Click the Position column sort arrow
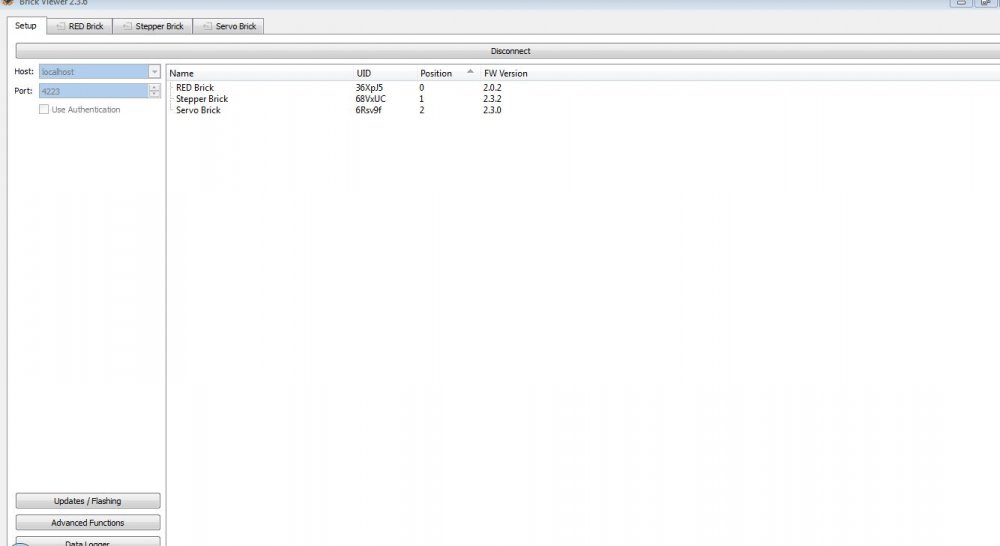Viewport: 1000px width, 546px height. click(470, 72)
